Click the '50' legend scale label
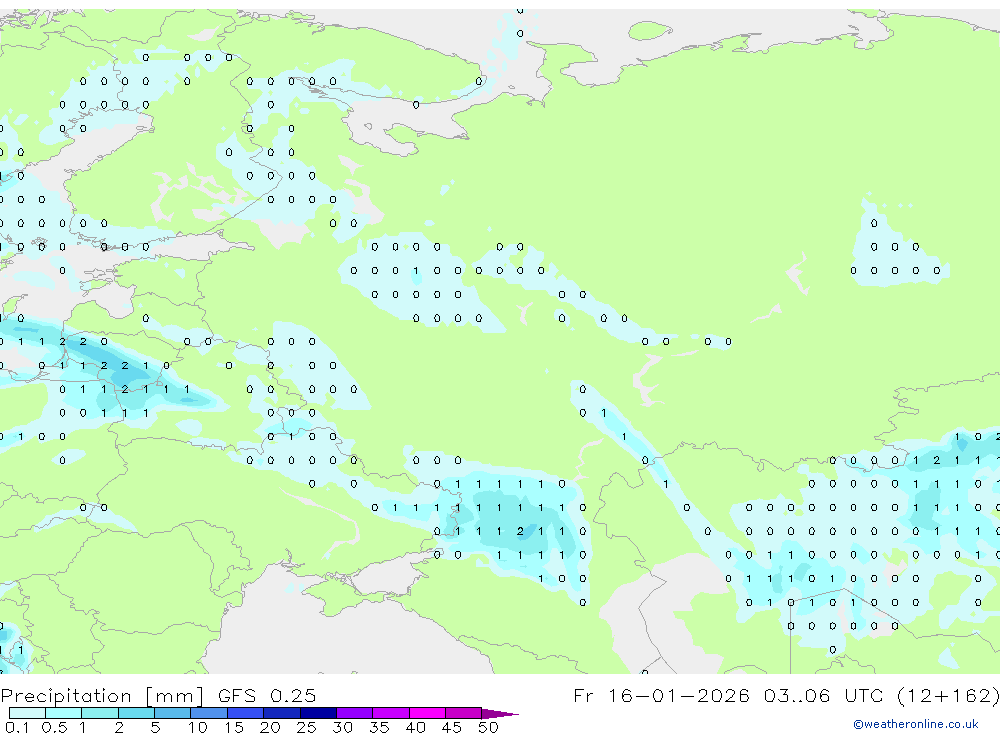The height and width of the screenshot is (733, 1000). [488, 727]
